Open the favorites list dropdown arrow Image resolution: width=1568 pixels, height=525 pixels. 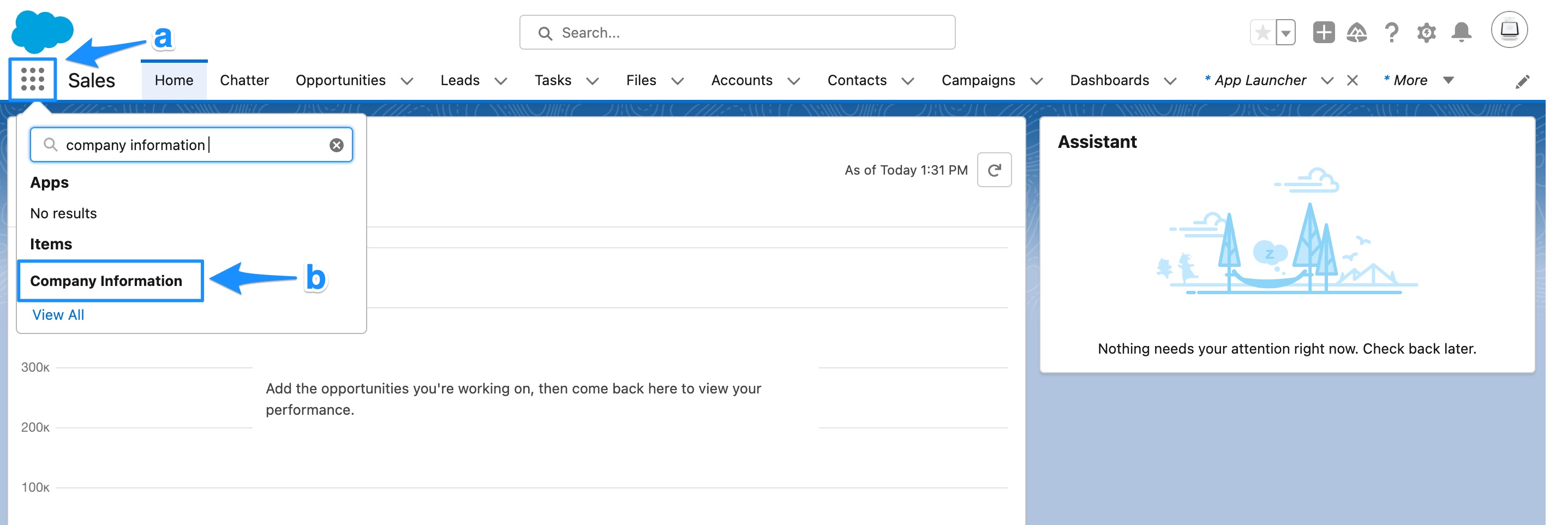pos(1285,32)
